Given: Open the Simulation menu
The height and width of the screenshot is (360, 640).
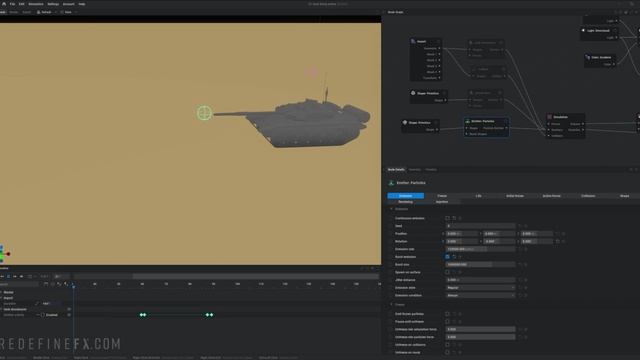Looking at the screenshot, I should coord(36,4).
